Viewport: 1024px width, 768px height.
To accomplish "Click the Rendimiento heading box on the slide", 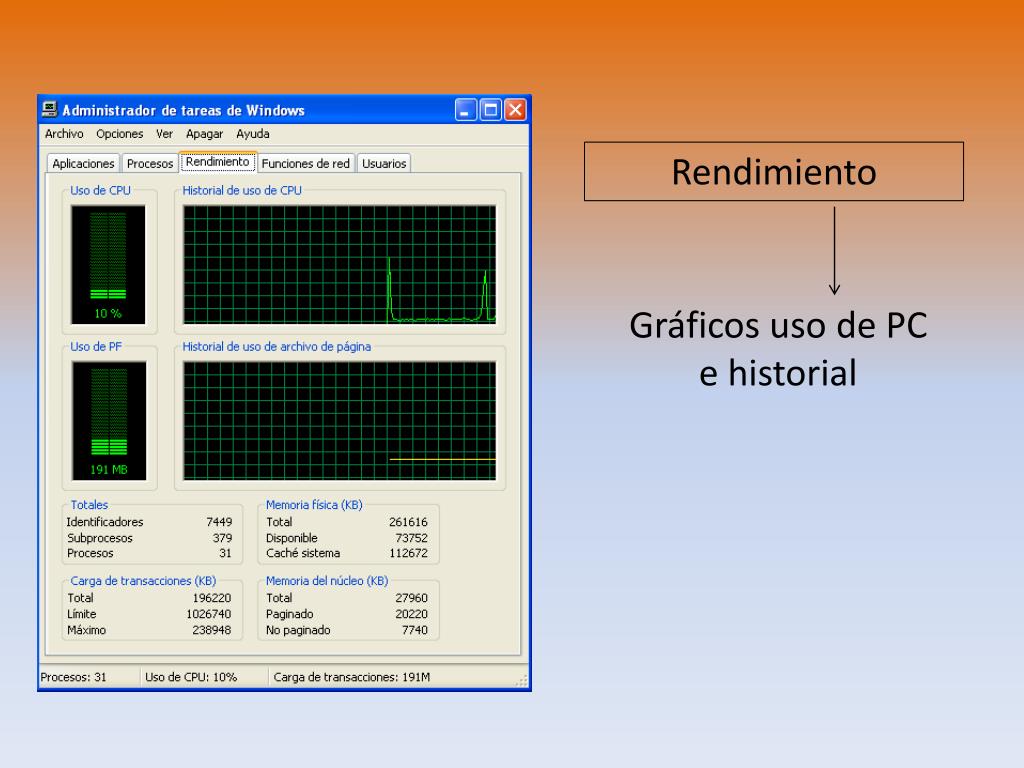I will (x=774, y=172).
